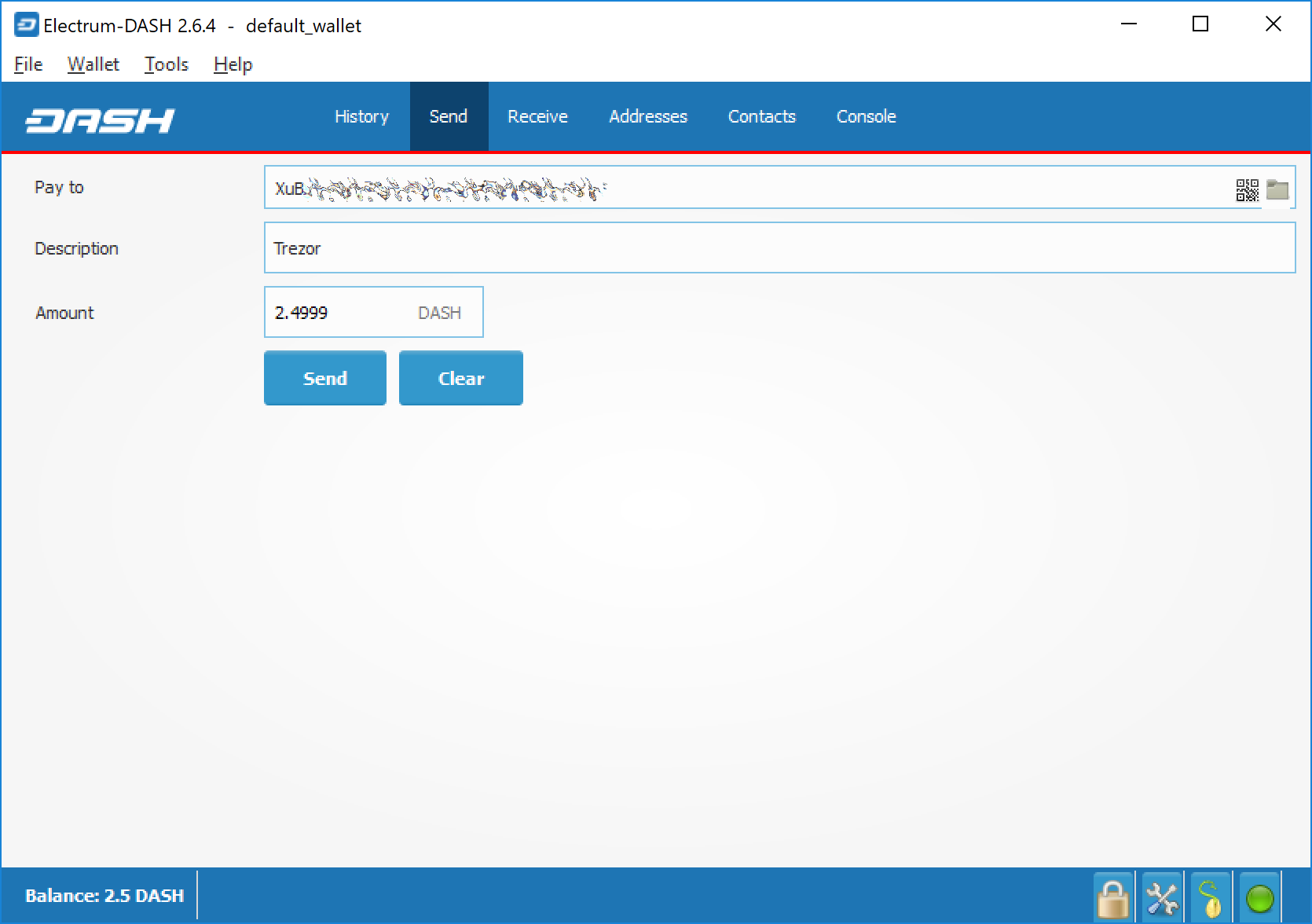Click the QR code scan icon
Image resolution: width=1312 pixels, height=924 pixels.
coord(1247,190)
